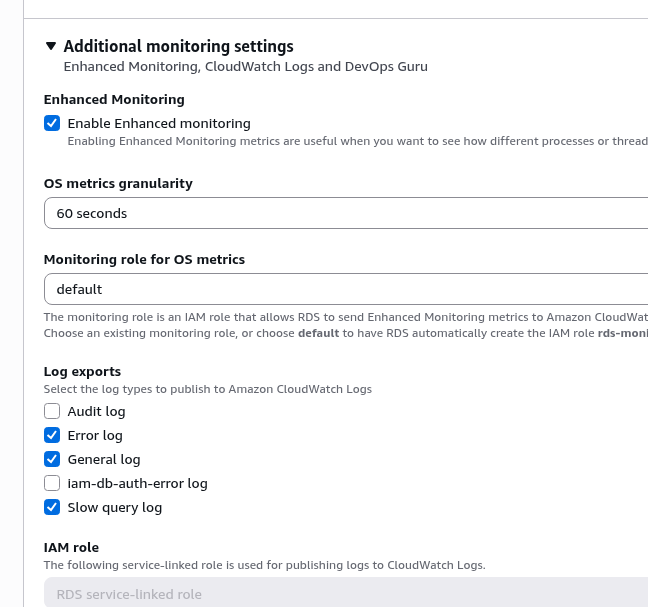Open the Monitoring role for OS metrics dropdown
Image resolution: width=648 pixels, height=607 pixels.
point(340,289)
